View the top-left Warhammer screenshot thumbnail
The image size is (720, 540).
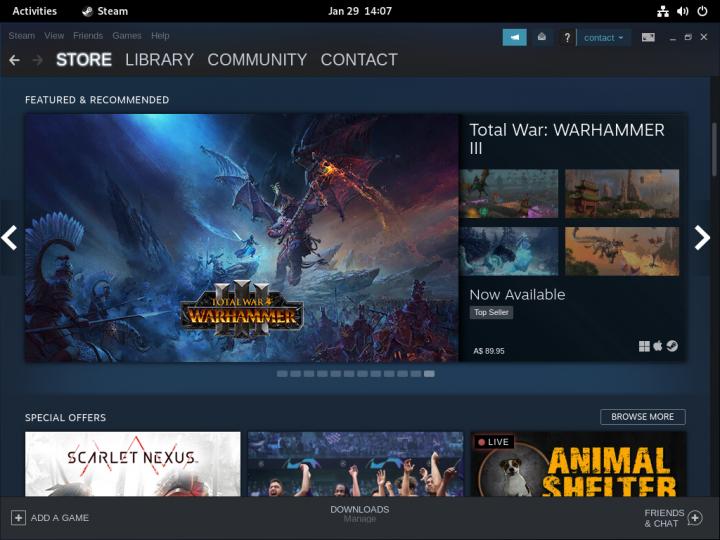coord(509,193)
